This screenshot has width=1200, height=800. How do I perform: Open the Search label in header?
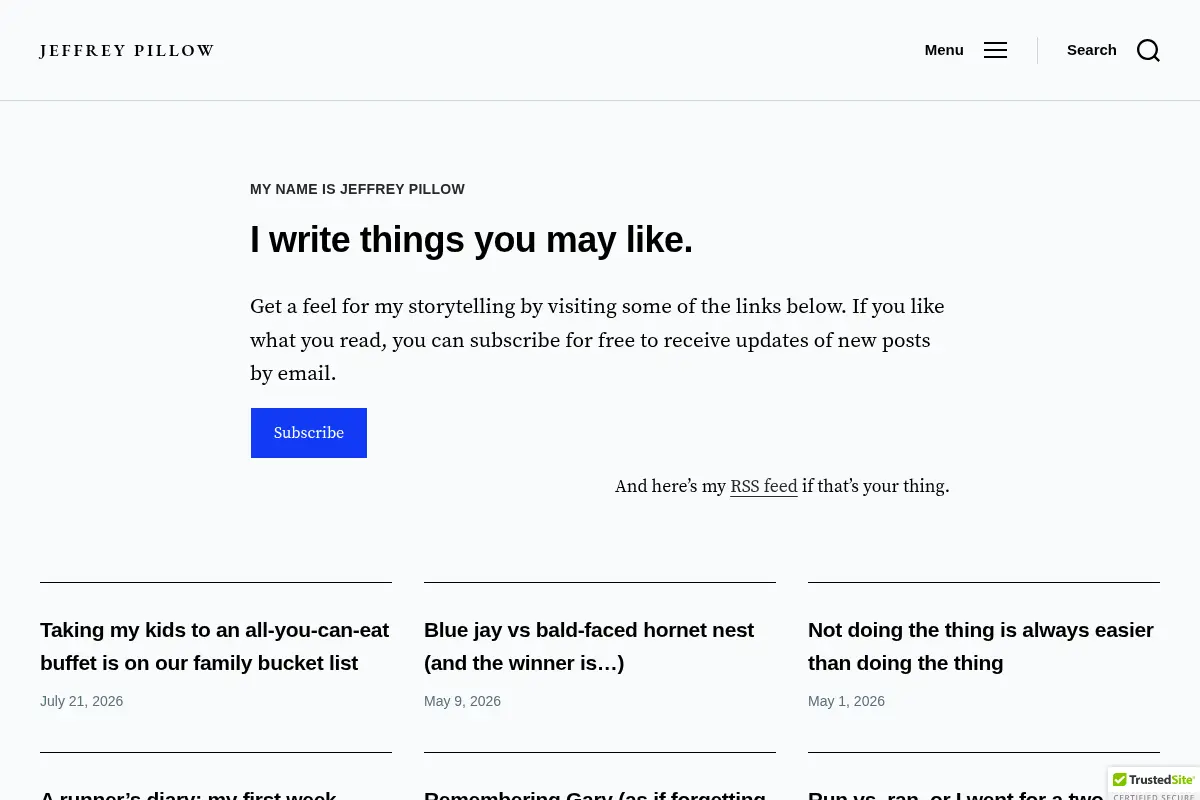click(x=1091, y=50)
